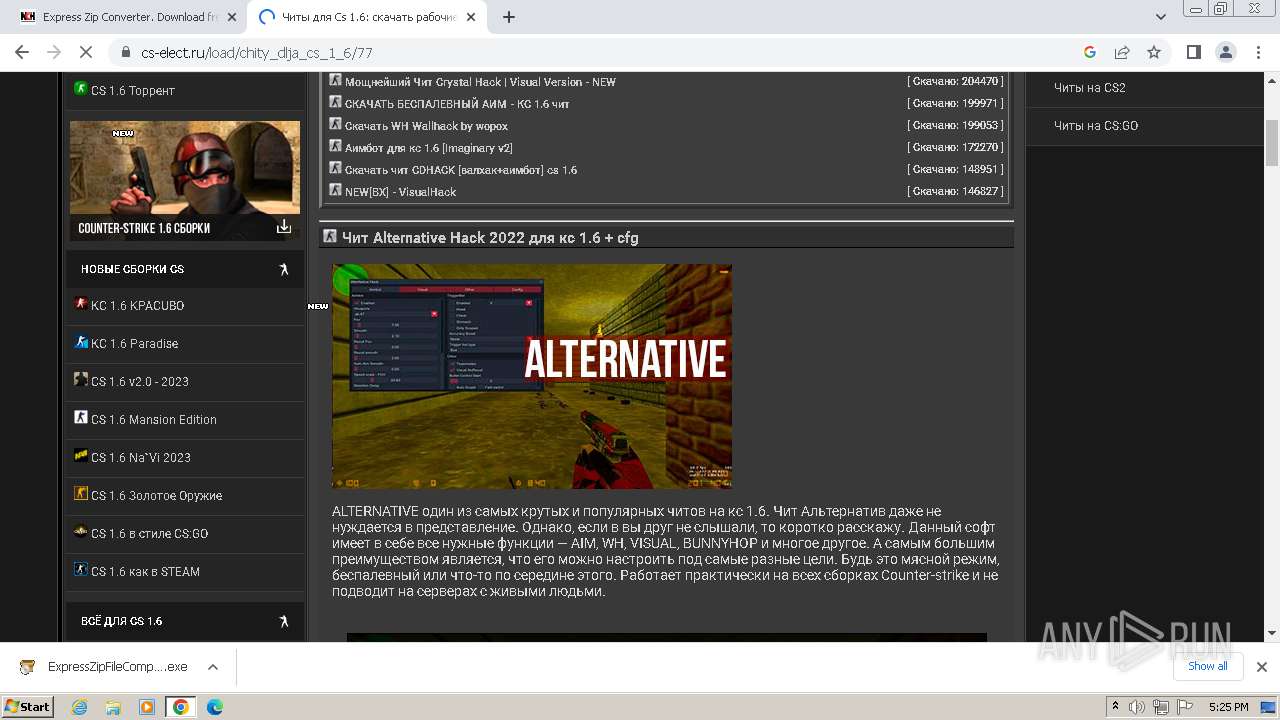Open a new browser tab
The image size is (1280, 720).
pyautogui.click(x=508, y=17)
